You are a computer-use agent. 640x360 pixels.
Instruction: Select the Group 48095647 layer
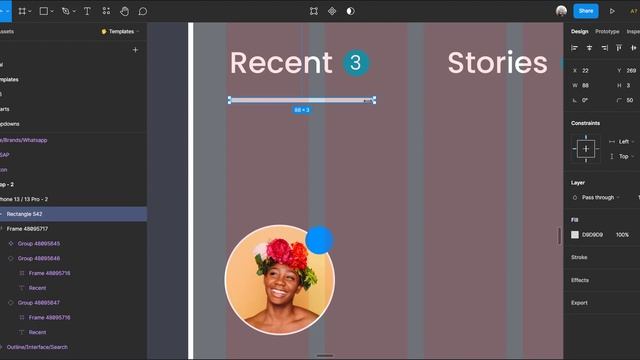73,302
